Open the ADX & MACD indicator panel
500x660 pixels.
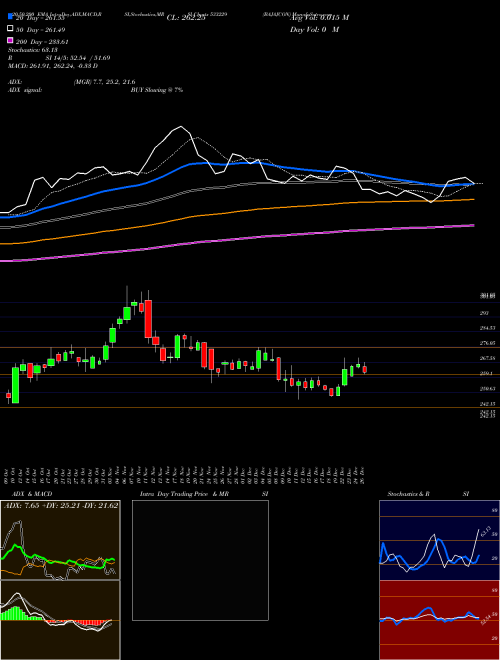pyautogui.click(x=60, y=540)
